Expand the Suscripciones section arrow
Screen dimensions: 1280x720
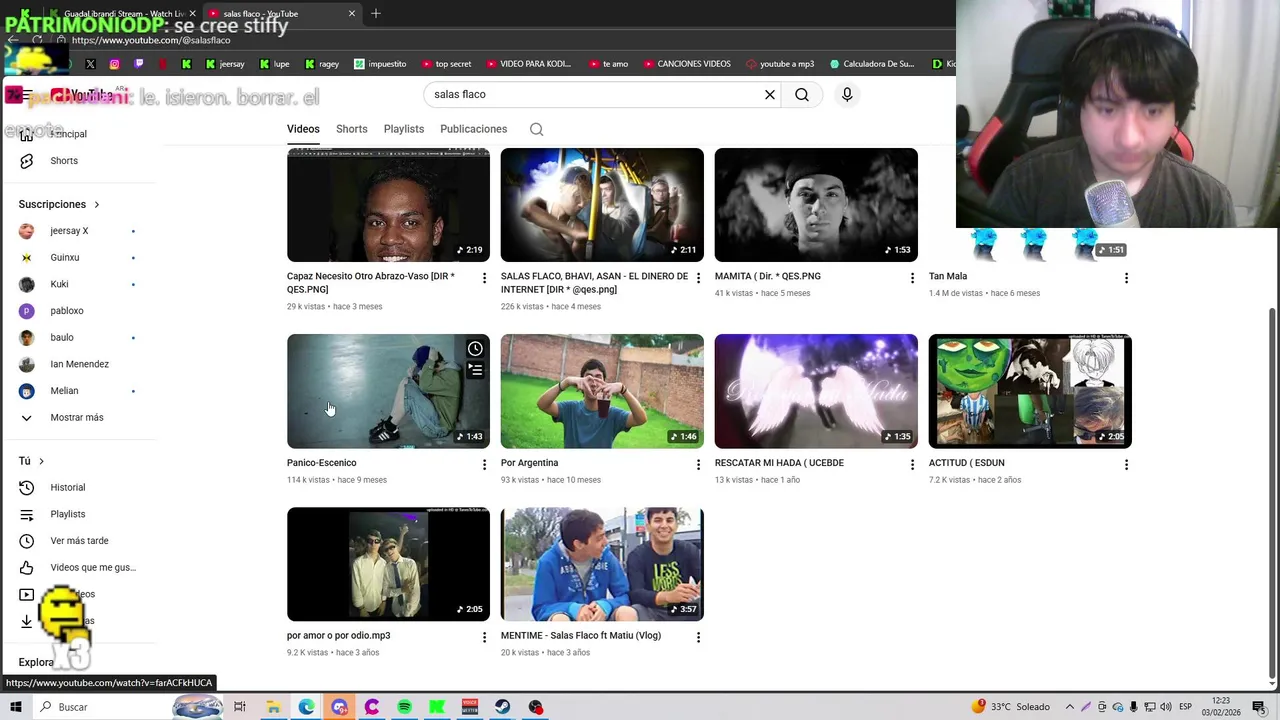click(97, 204)
